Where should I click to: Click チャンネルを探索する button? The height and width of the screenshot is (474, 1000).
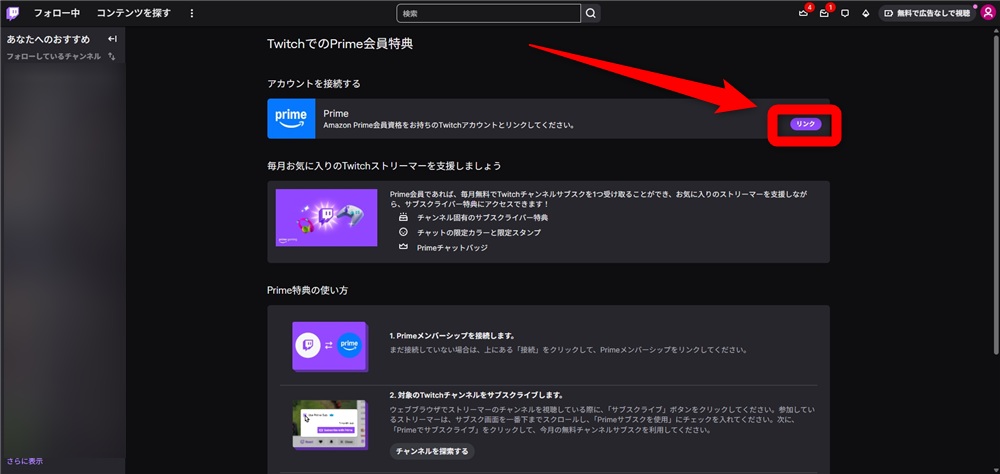(432, 452)
